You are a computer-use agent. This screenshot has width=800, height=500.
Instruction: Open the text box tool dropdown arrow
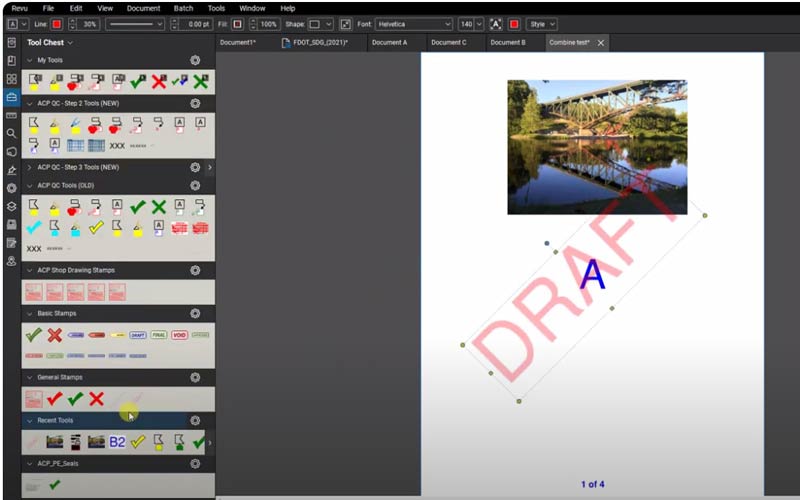click(24, 24)
